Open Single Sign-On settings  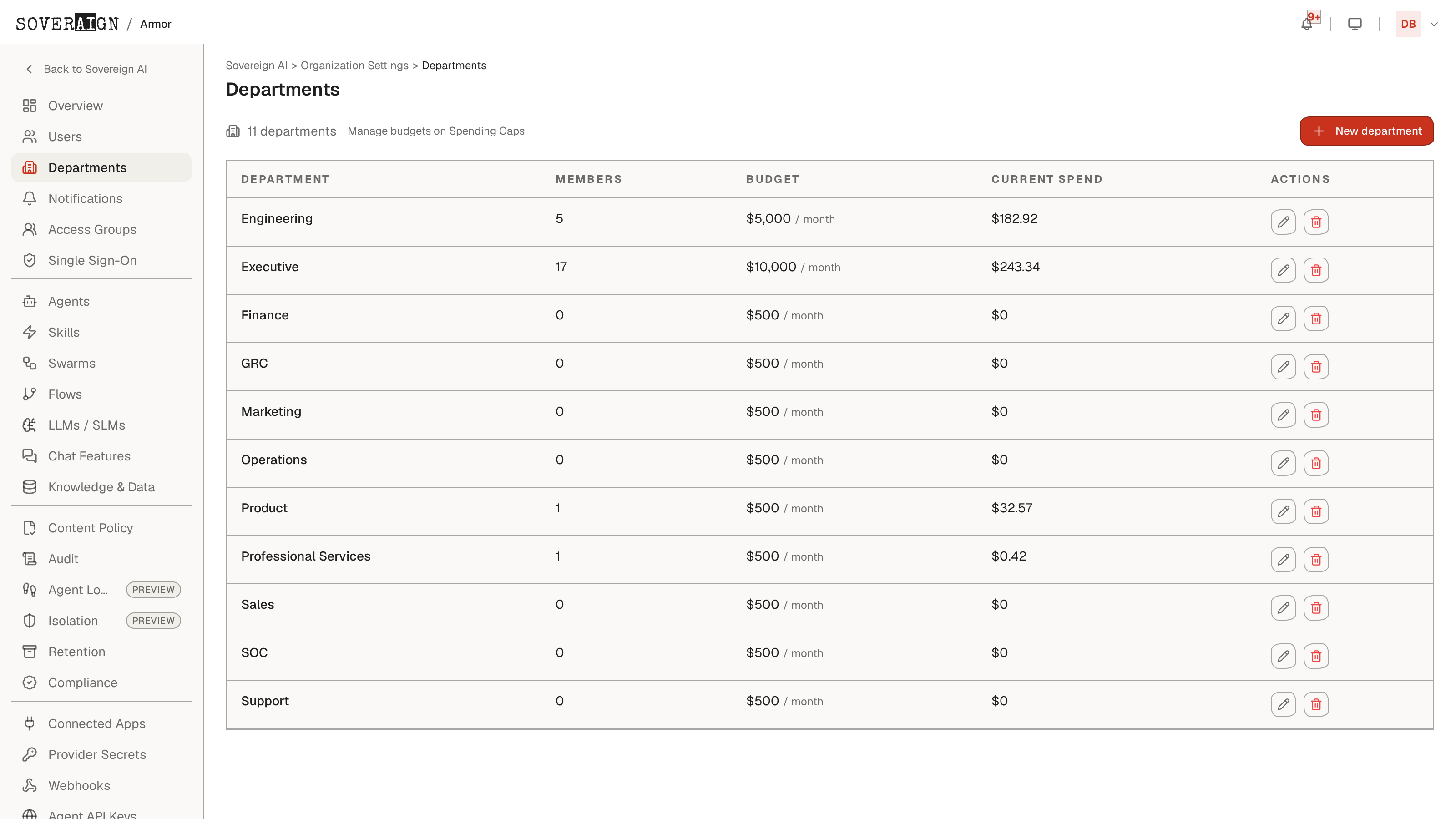click(x=102, y=261)
